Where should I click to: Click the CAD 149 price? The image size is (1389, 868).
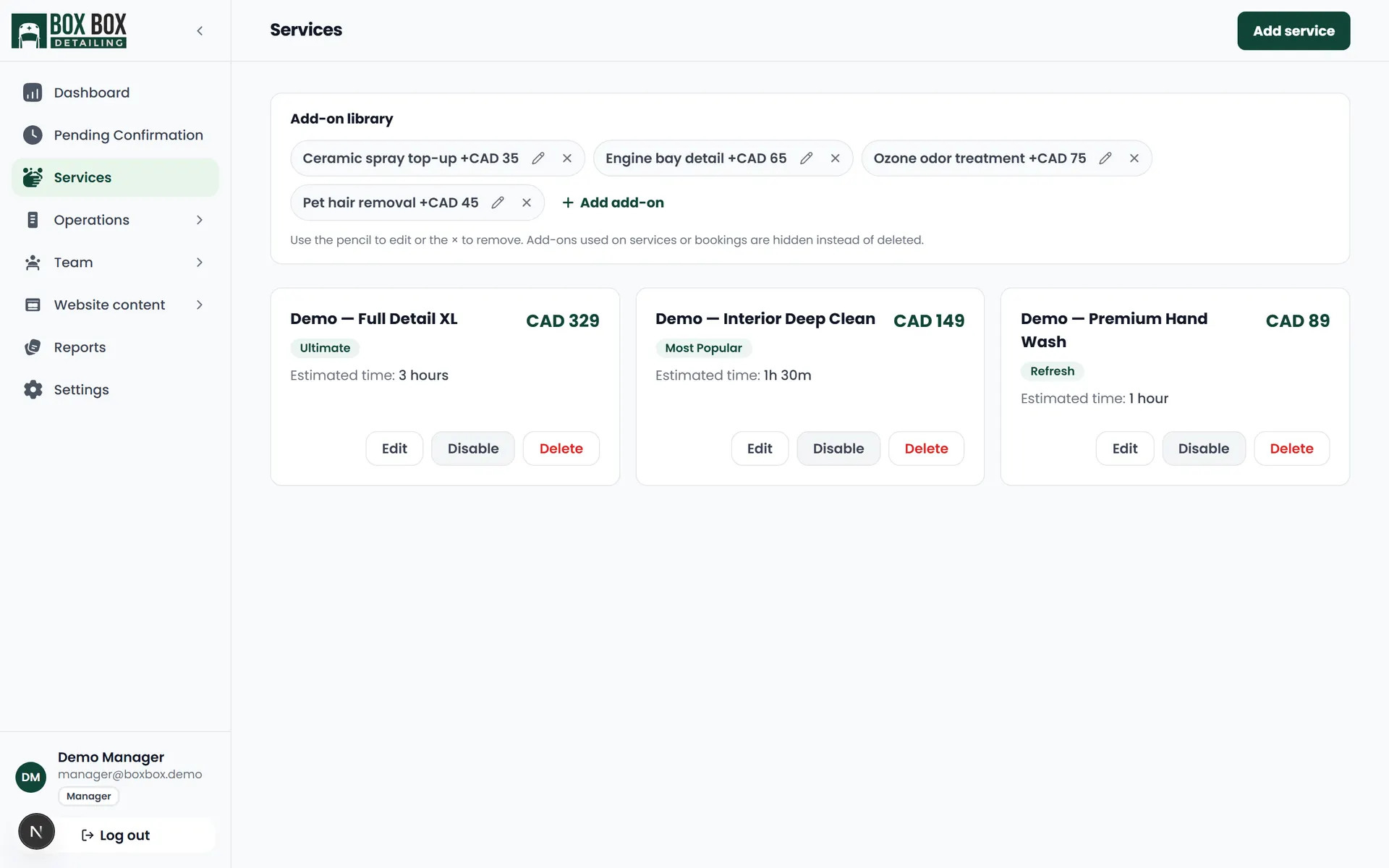click(929, 320)
